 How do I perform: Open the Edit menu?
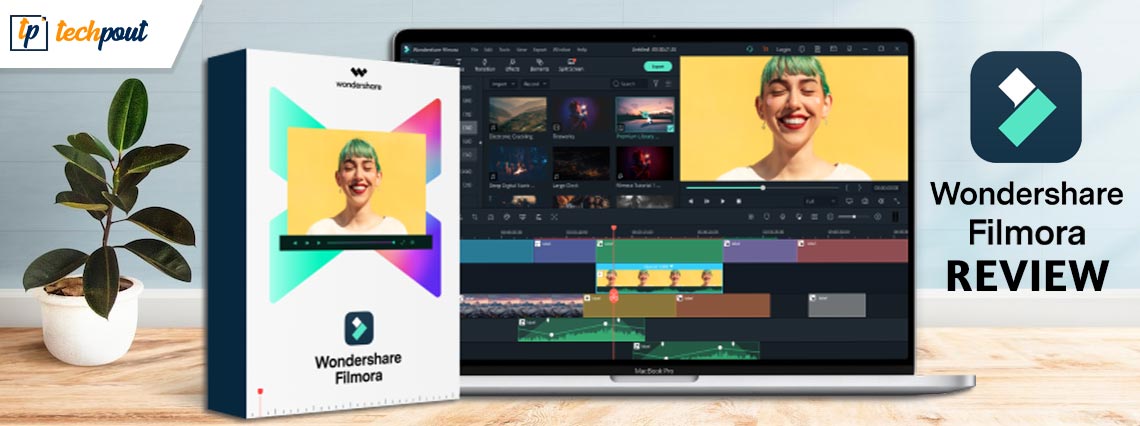[x=488, y=49]
